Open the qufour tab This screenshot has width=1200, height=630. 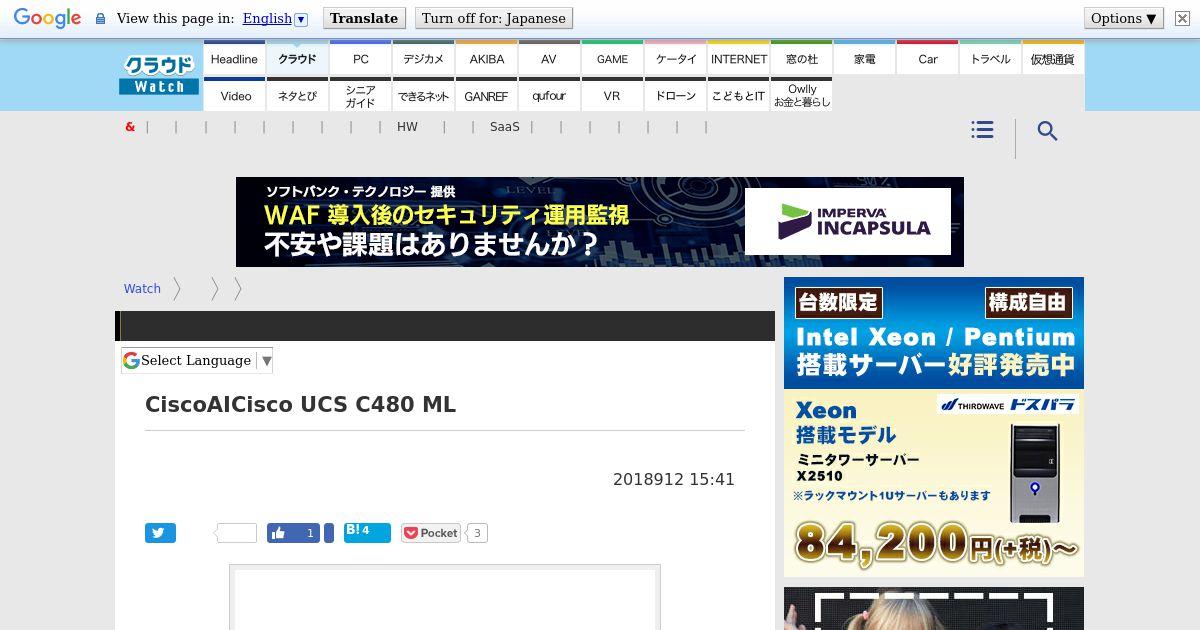(x=549, y=96)
